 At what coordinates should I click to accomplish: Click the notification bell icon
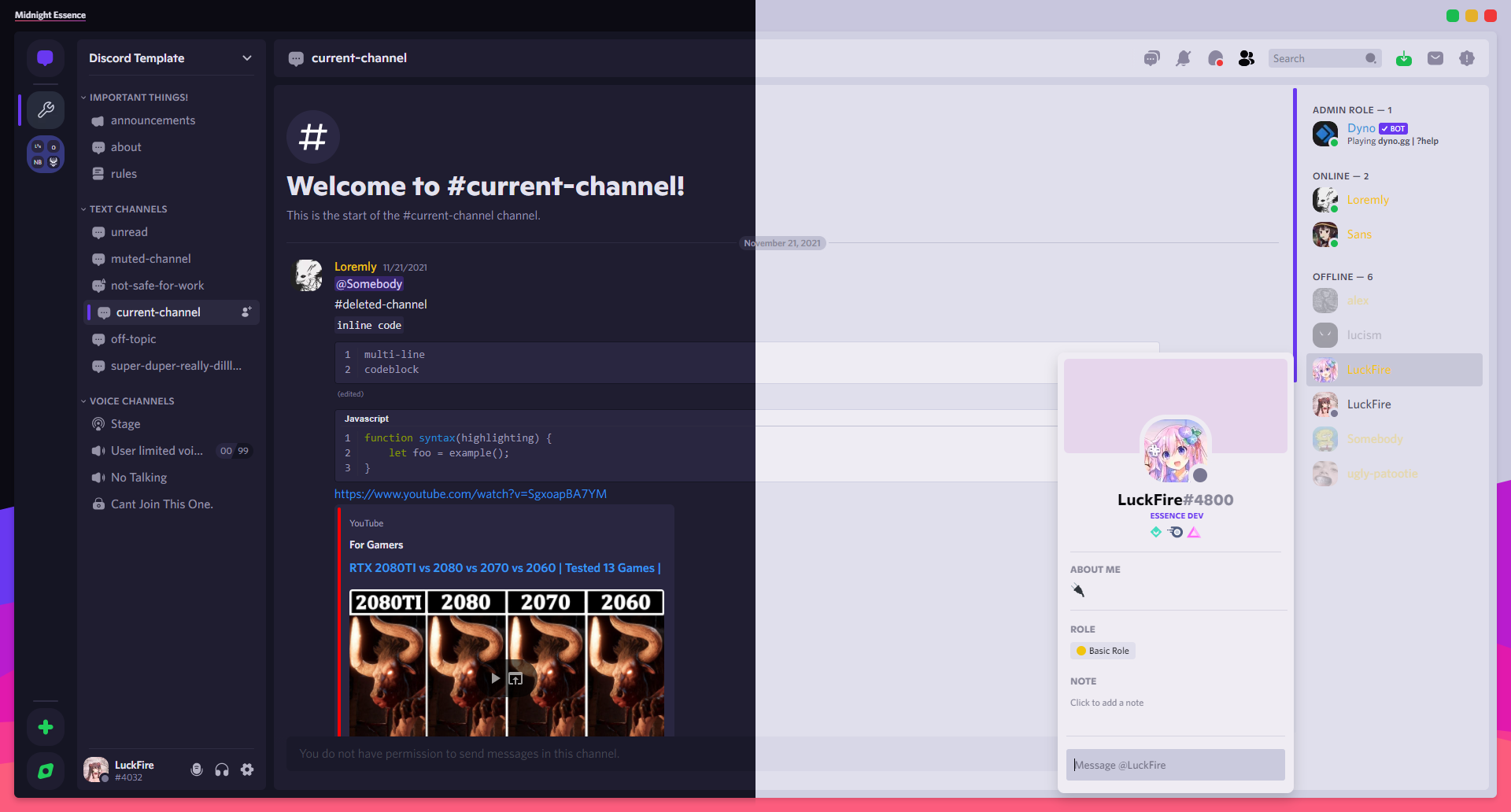click(1183, 58)
